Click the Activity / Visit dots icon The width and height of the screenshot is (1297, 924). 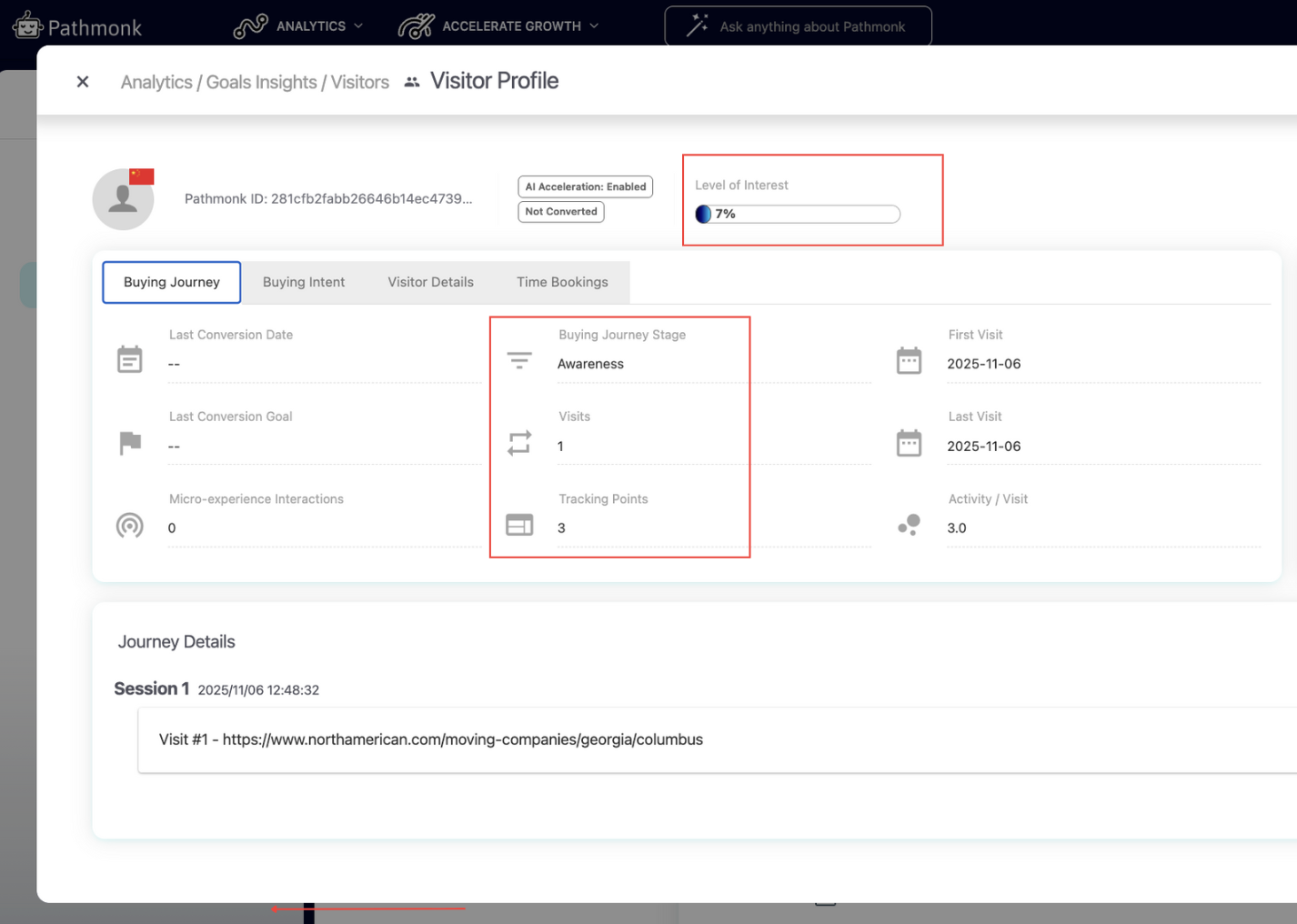click(x=909, y=526)
